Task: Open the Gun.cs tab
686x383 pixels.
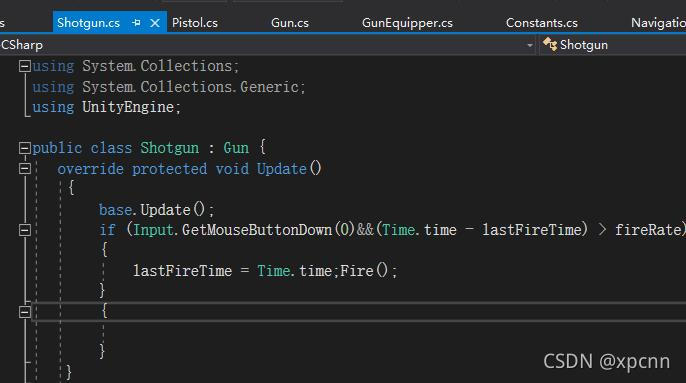Action: tap(290, 23)
